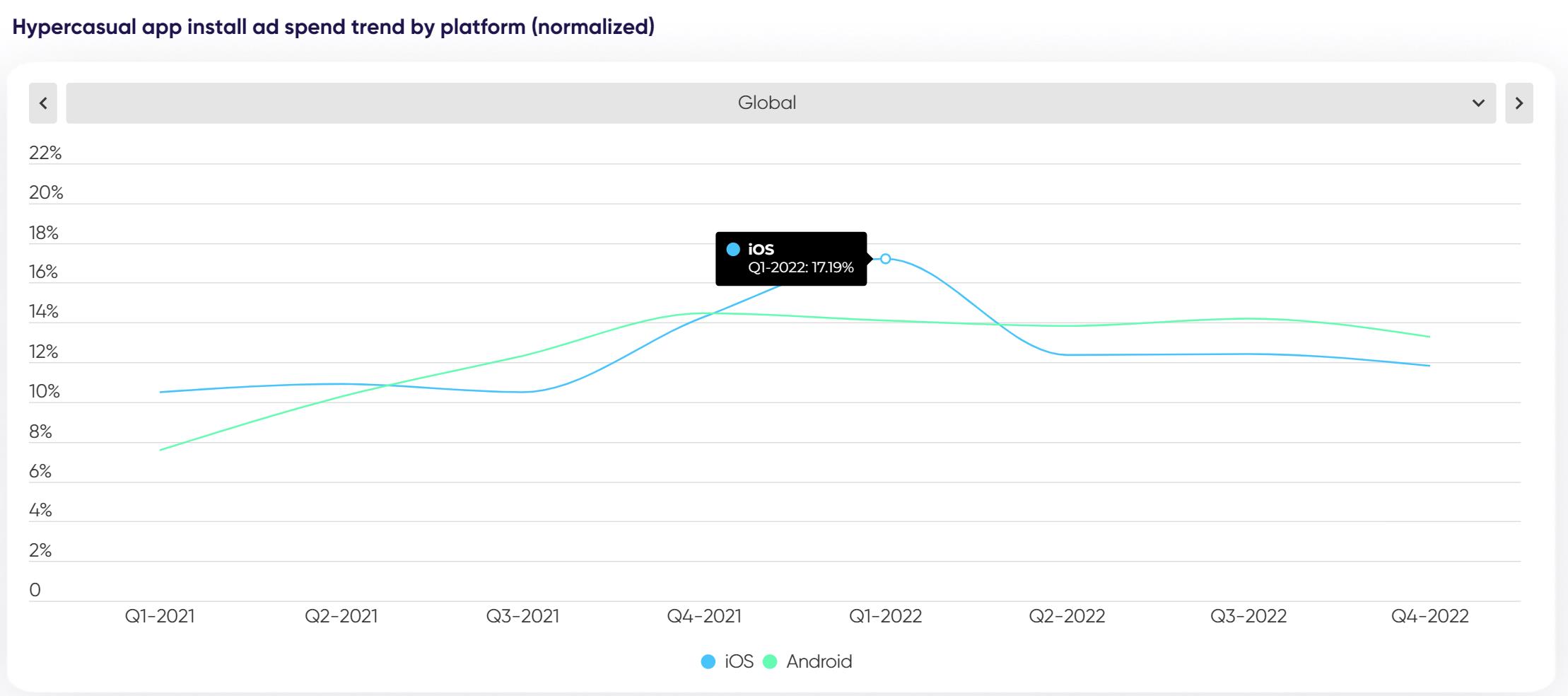Click the Q3-2022 axis label
This screenshot has width=1568, height=696.
tap(1248, 616)
